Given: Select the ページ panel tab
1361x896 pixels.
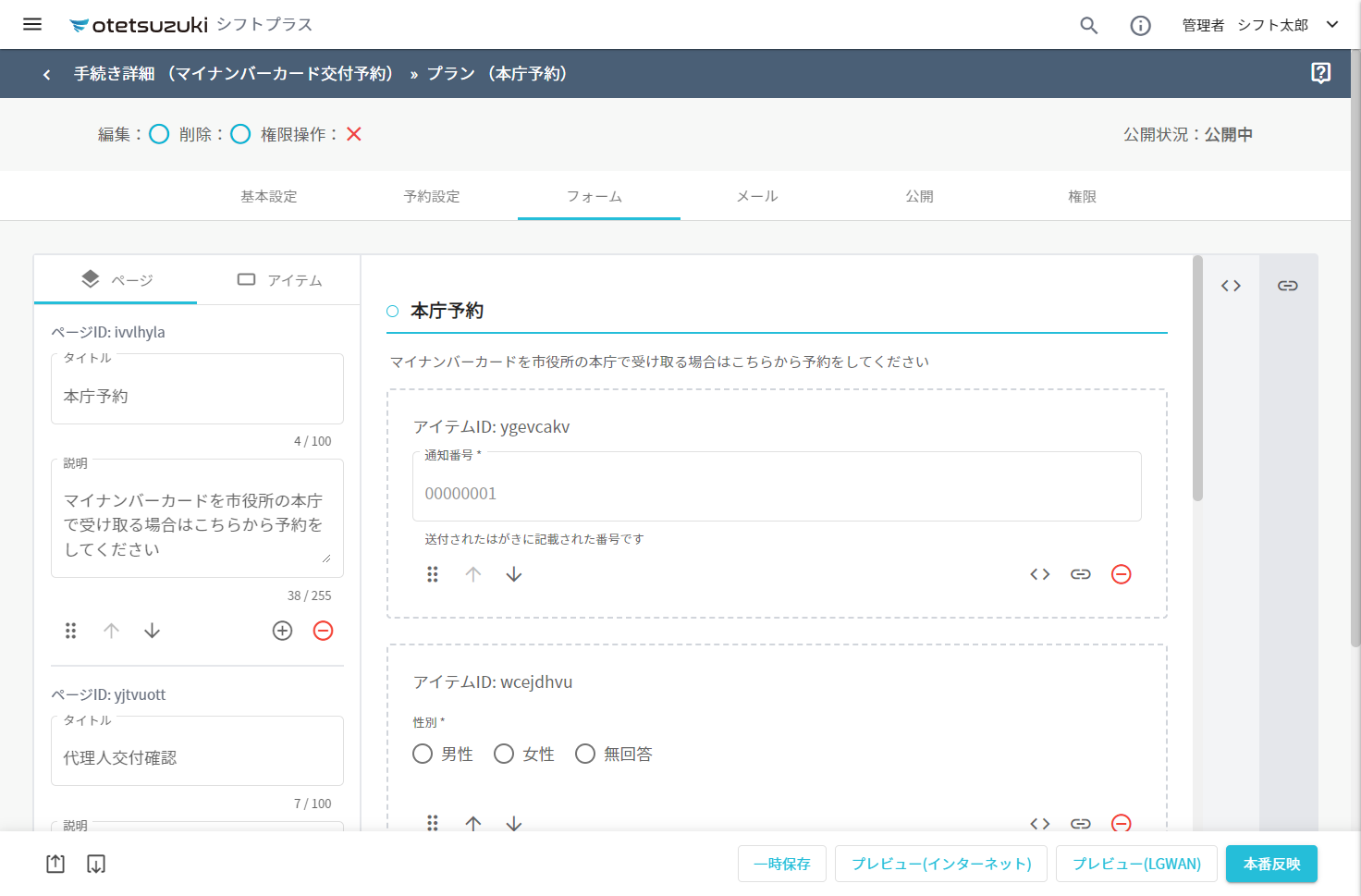Looking at the screenshot, I should click(116, 279).
